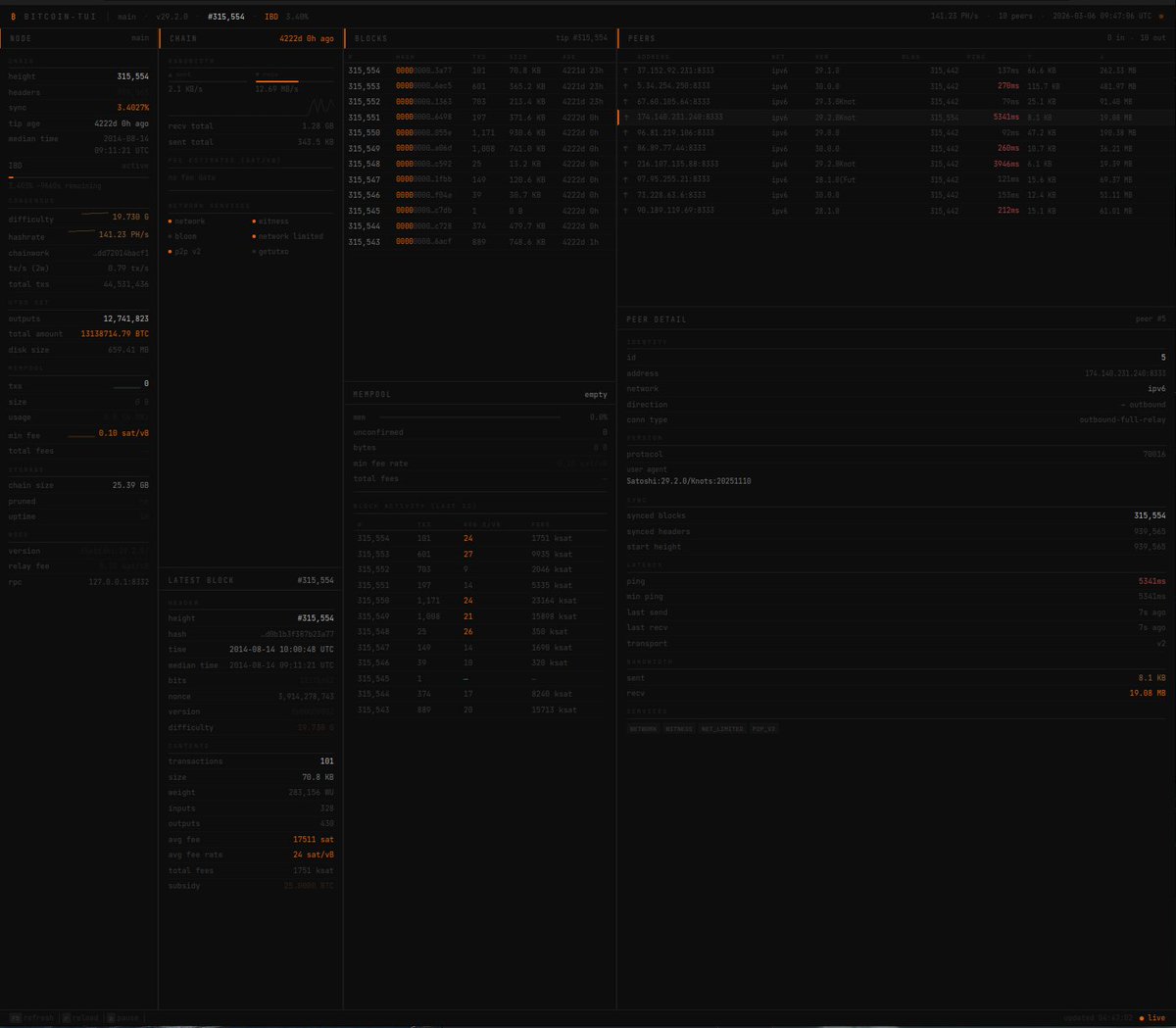The image size is (1176, 1028).
Task: Select the PEERS panel header
Action: point(896,38)
